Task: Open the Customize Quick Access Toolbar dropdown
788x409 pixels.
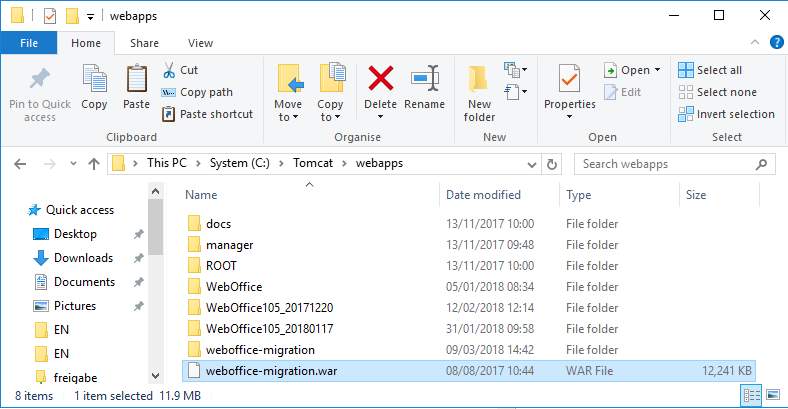Action: coord(90,17)
